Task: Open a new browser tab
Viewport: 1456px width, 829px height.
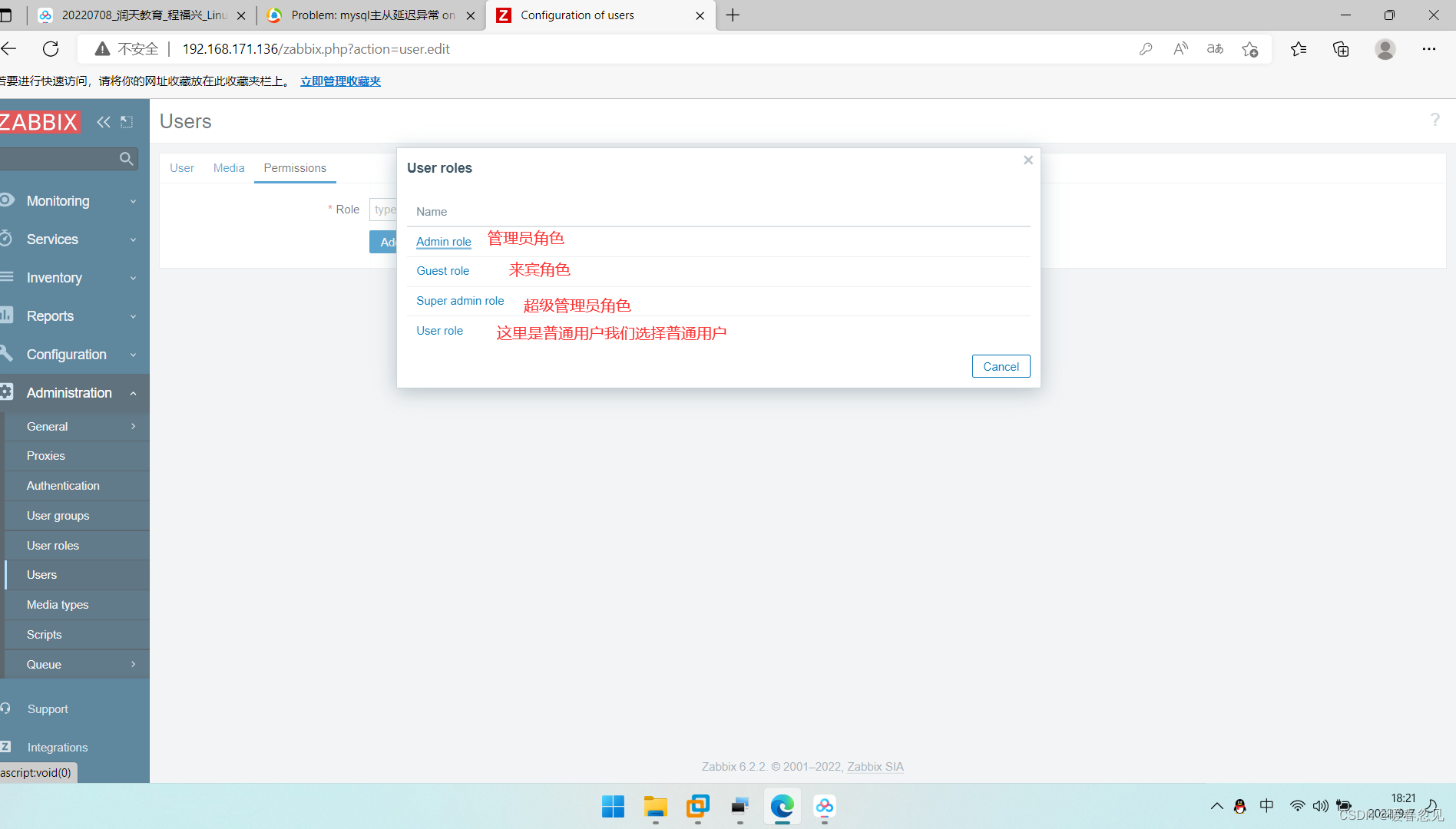Action: coord(733,15)
